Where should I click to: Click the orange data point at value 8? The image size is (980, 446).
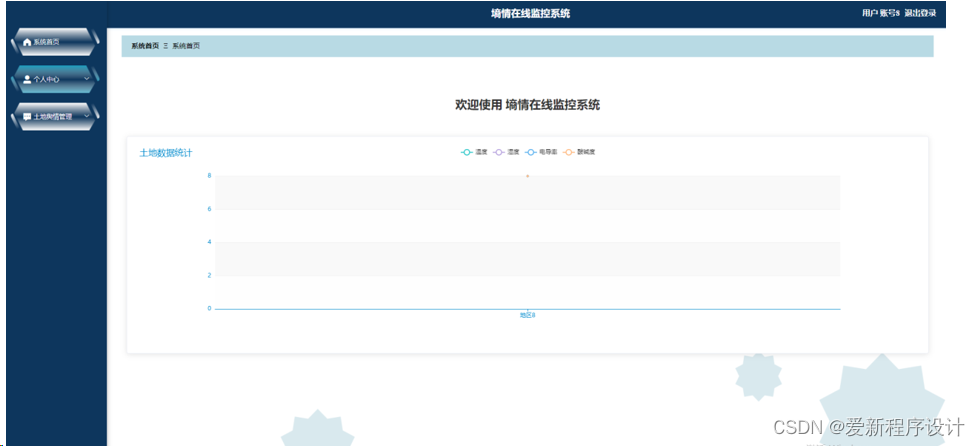click(x=528, y=176)
